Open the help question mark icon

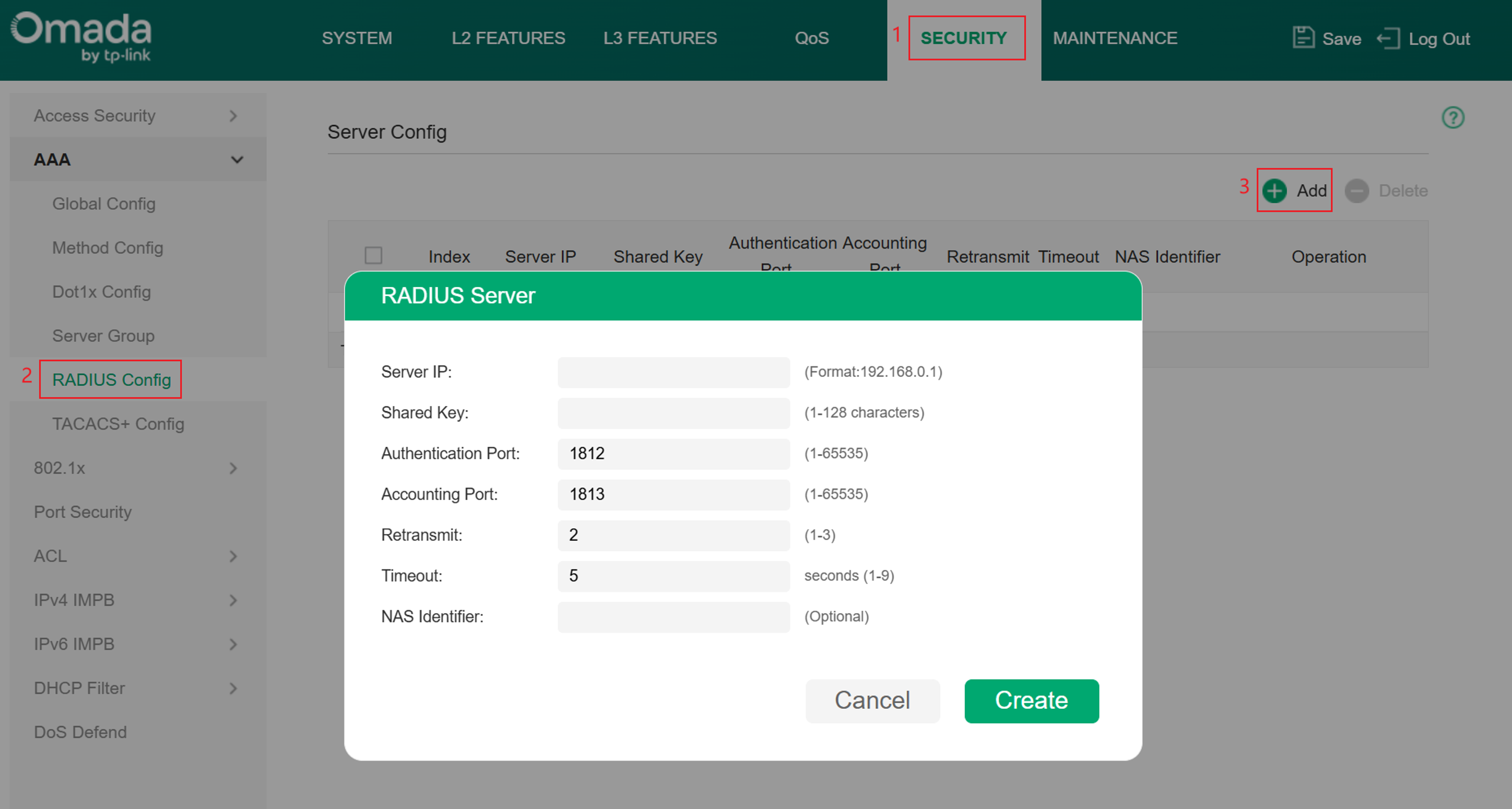pyautogui.click(x=1452, y=117)
